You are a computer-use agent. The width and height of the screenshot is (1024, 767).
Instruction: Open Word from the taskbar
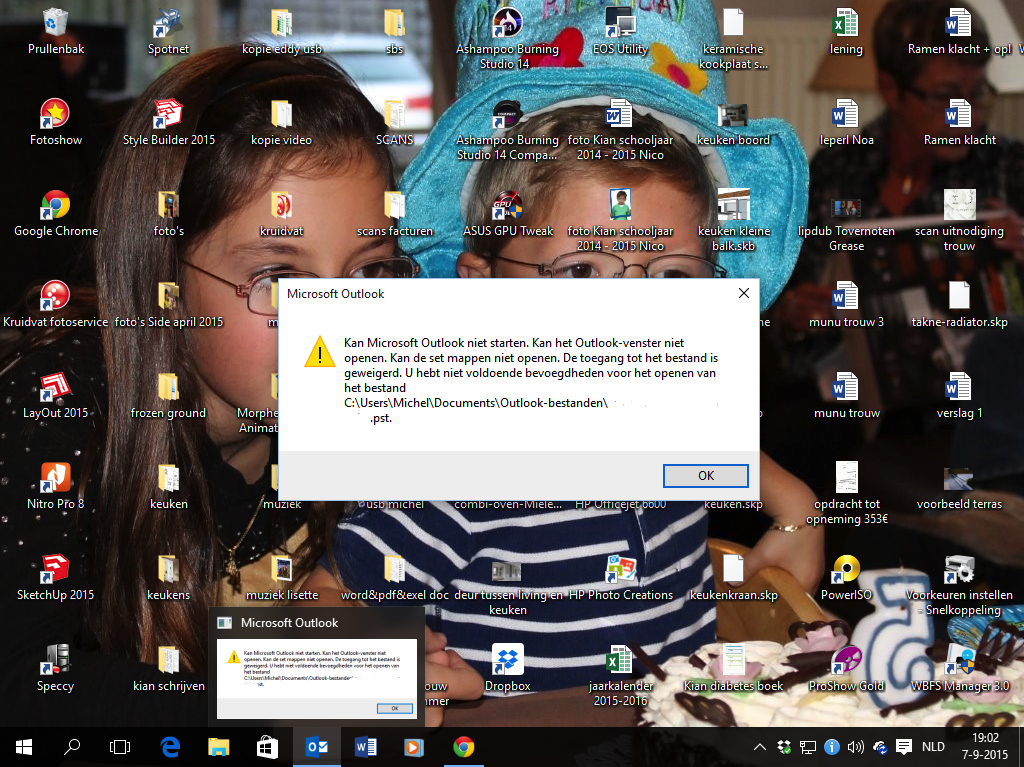pyautogui.click(x=365, y=746)
